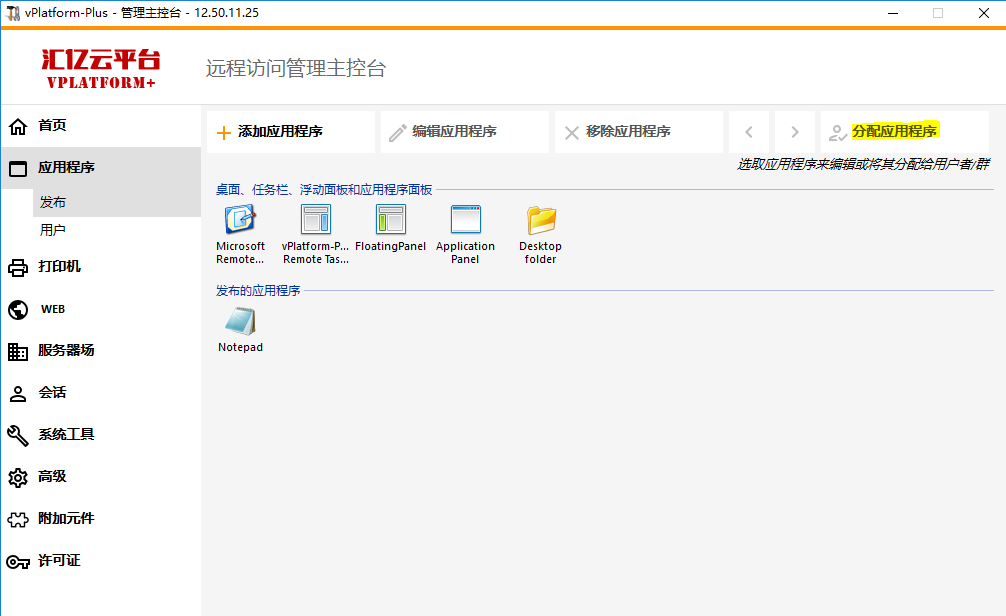Image resolution: width=1006 pixels, height=616 pixels.
Task: Open the WEB section with globe icon
Action: (52, 309)
